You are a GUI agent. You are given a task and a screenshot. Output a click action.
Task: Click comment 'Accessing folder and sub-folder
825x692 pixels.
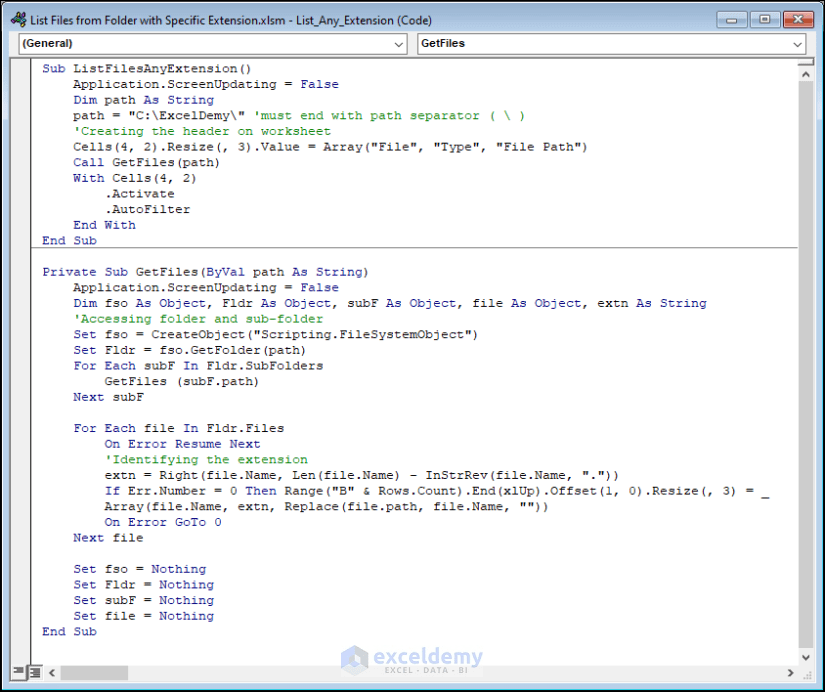198,319
